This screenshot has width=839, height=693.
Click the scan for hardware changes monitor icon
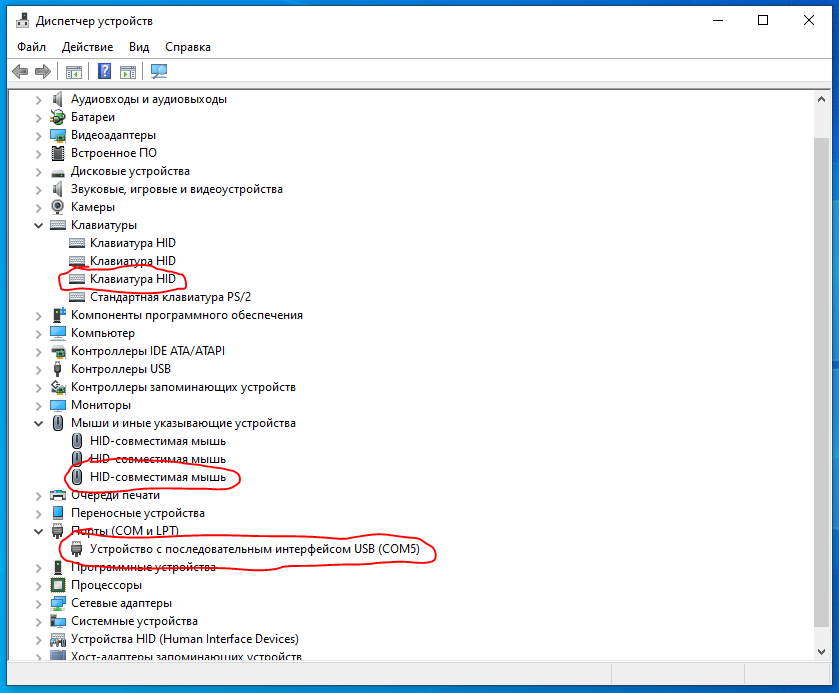(158, 72)
